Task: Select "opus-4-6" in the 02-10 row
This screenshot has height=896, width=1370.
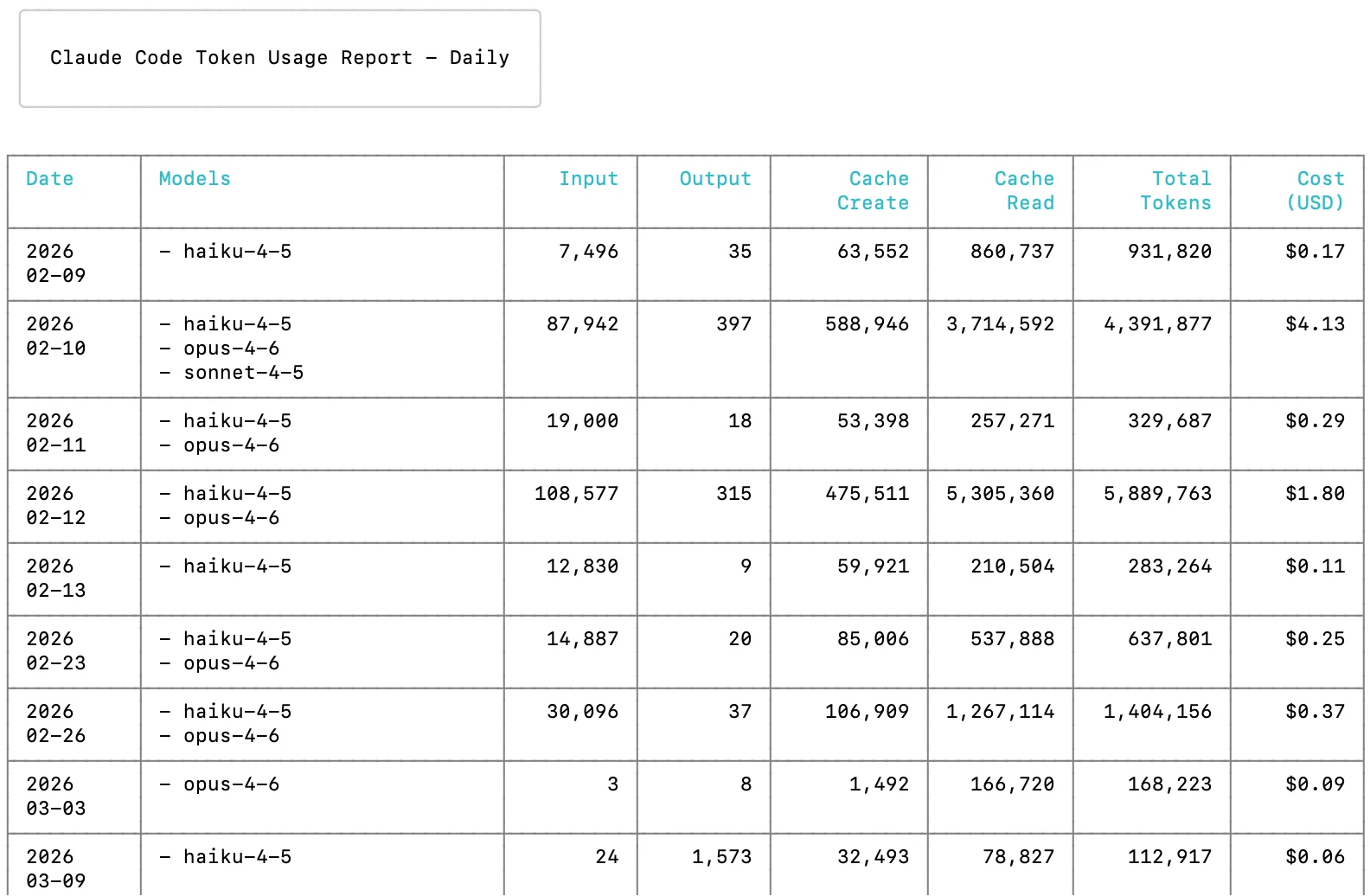Action: coord(231,349)
